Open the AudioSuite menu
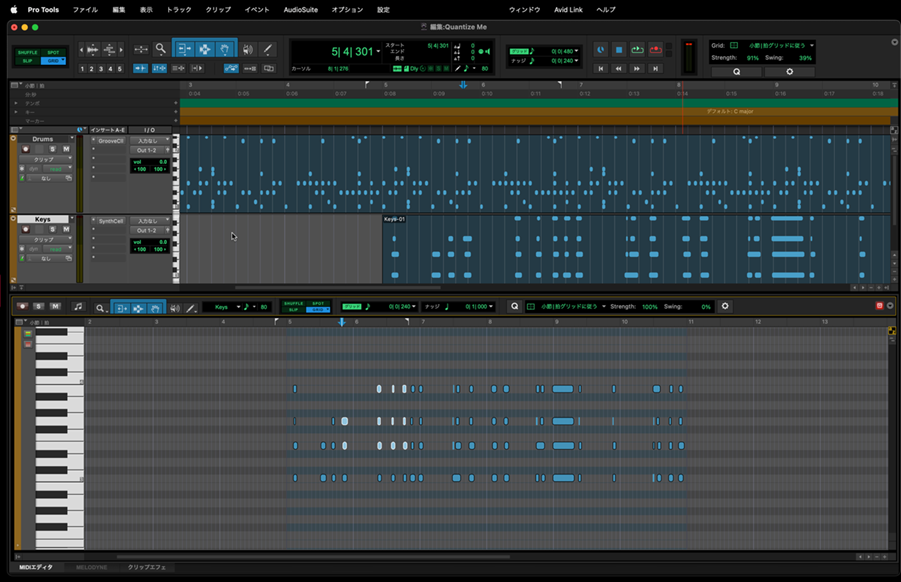 (301, 10)
